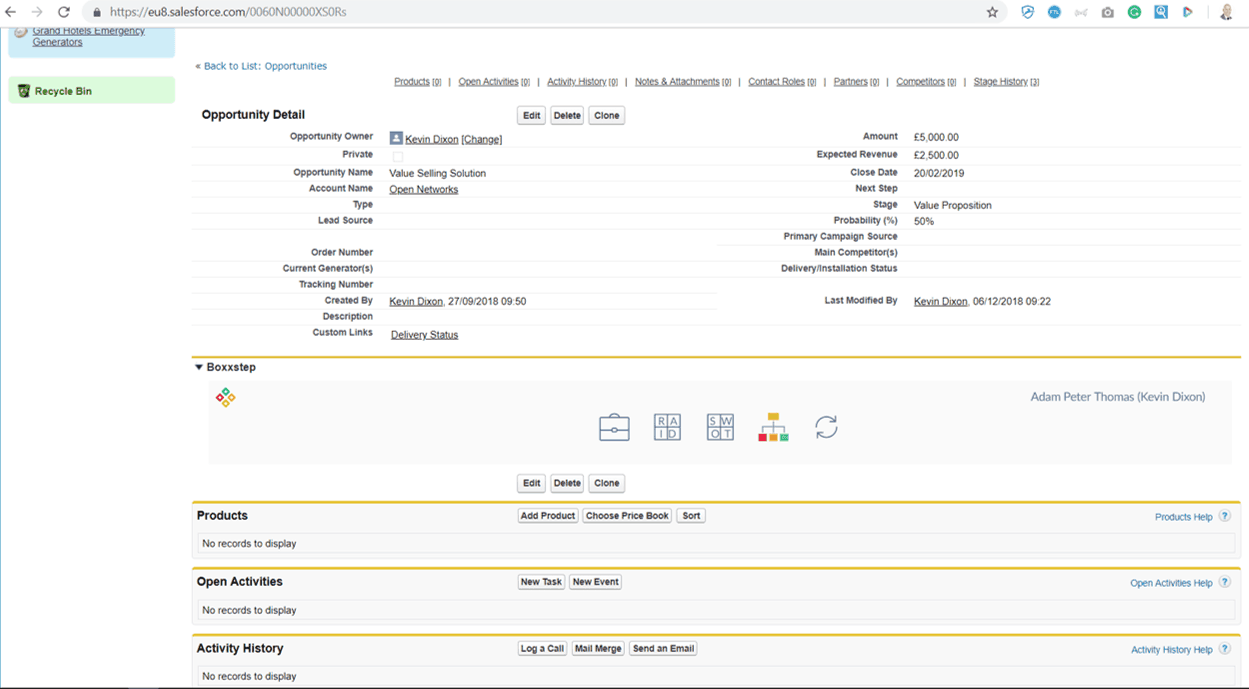
Task: Click the Boxxstep refresh sync icon
Action: click(x=826, y=427)
